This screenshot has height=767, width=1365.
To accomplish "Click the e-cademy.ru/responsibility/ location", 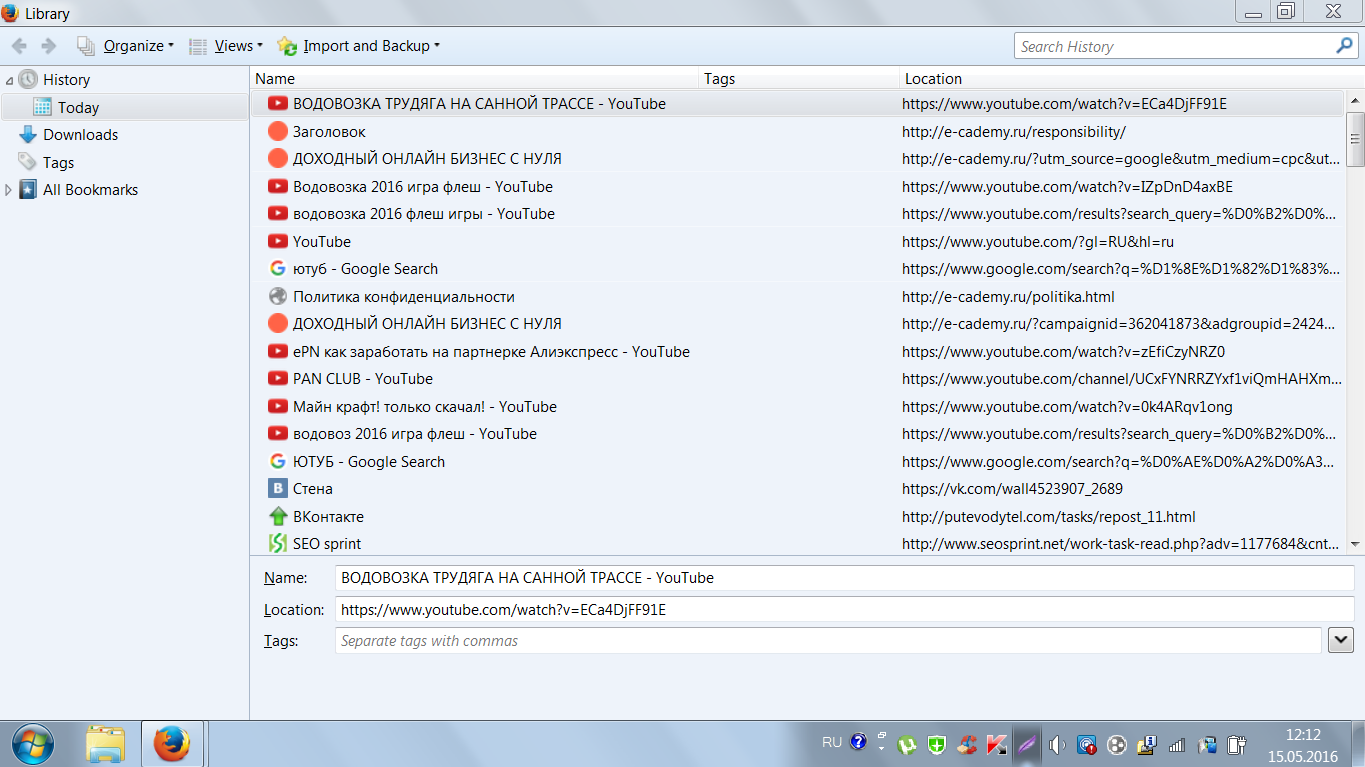I will tap(1014, 132).
